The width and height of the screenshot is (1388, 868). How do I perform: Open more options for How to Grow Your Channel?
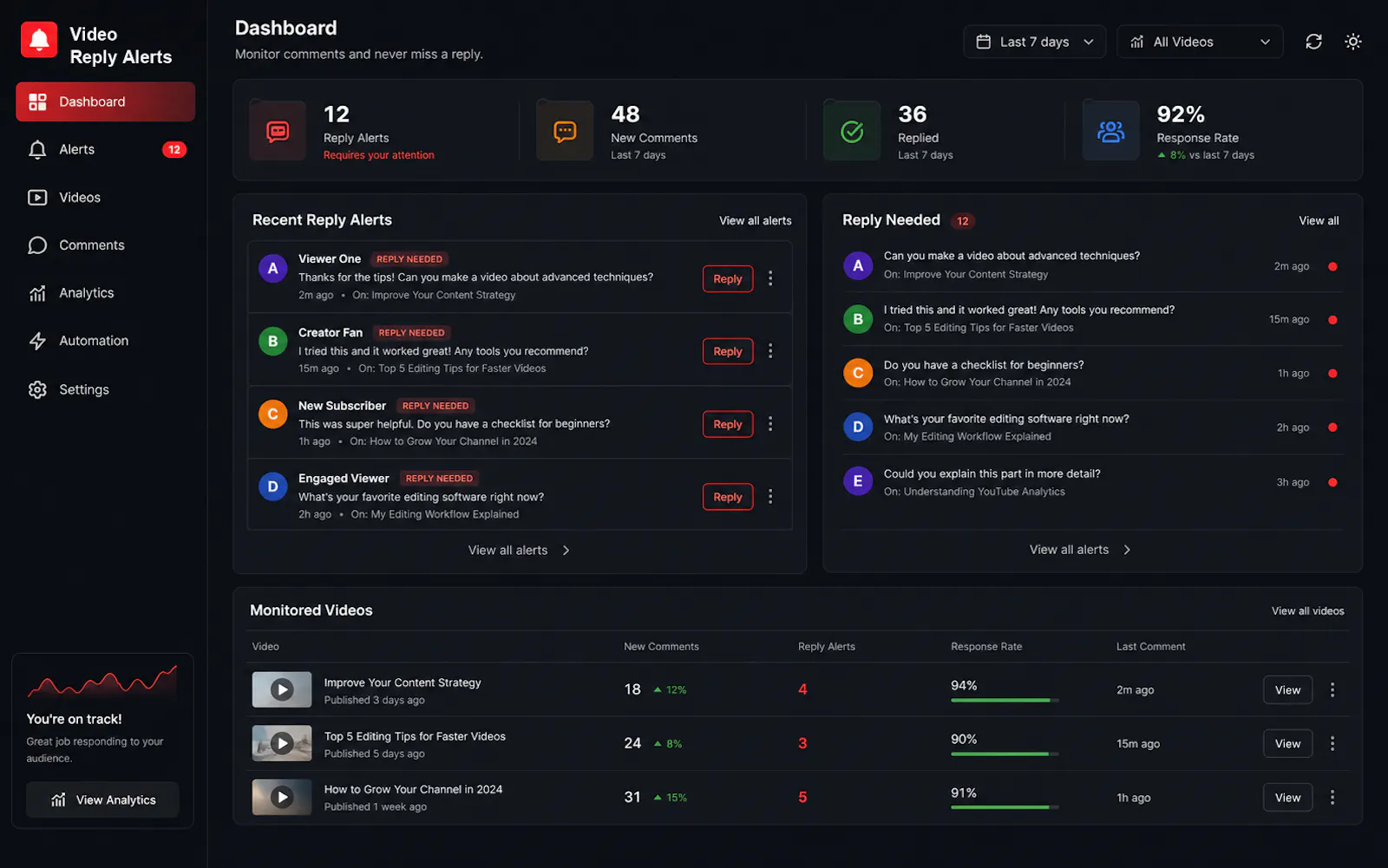click(x=1332, y=797)
